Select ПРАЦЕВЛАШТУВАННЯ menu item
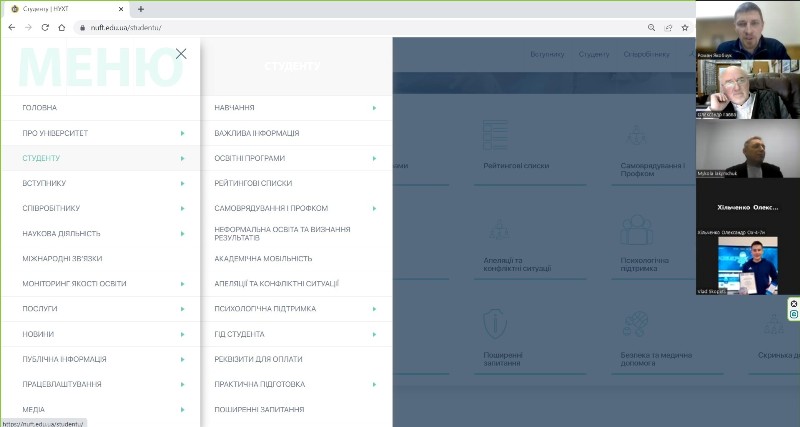 (x=62, y=384)
